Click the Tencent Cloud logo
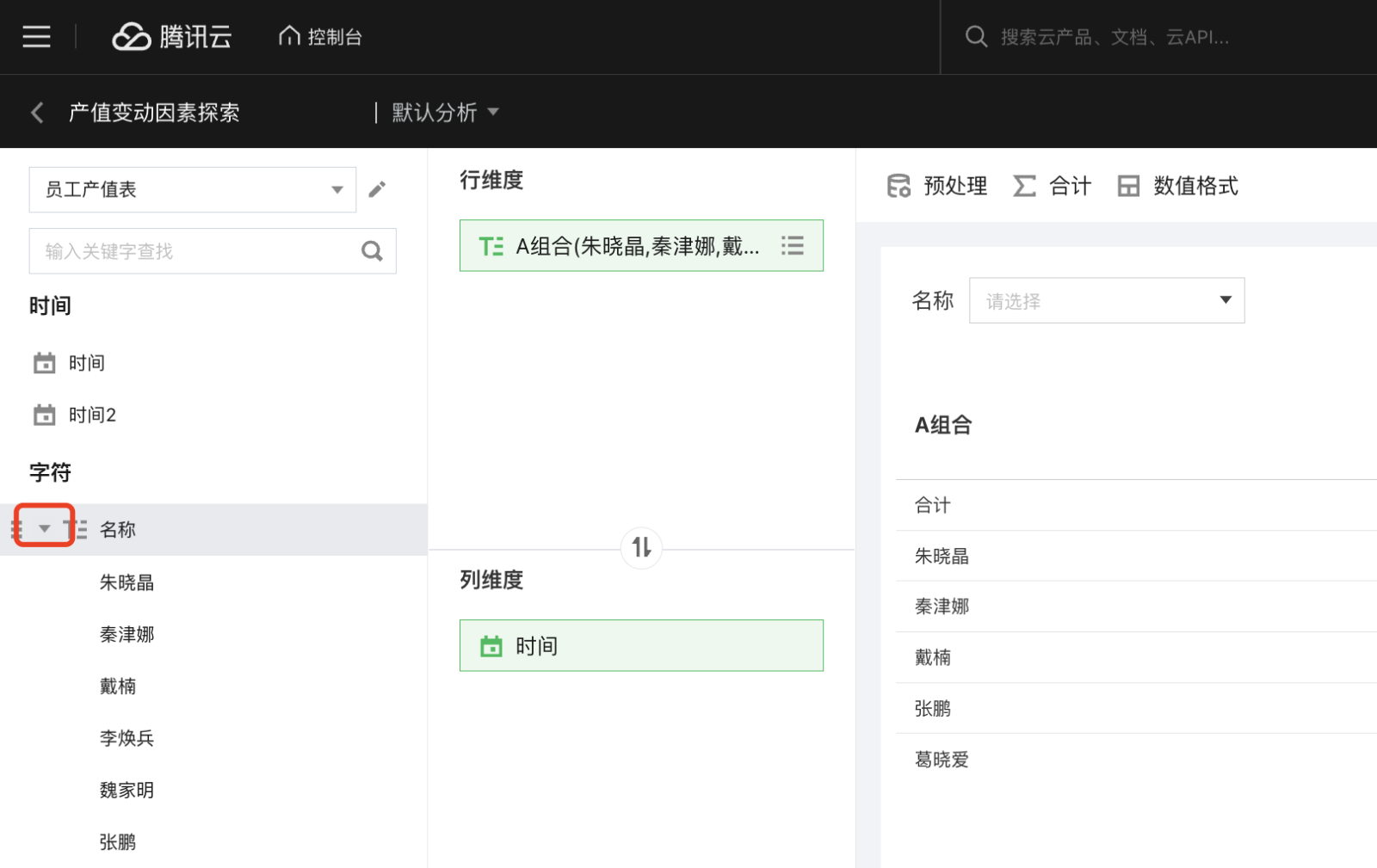Screen dimensions: 1377x868 pyautogui.click(x=172, y=37)
